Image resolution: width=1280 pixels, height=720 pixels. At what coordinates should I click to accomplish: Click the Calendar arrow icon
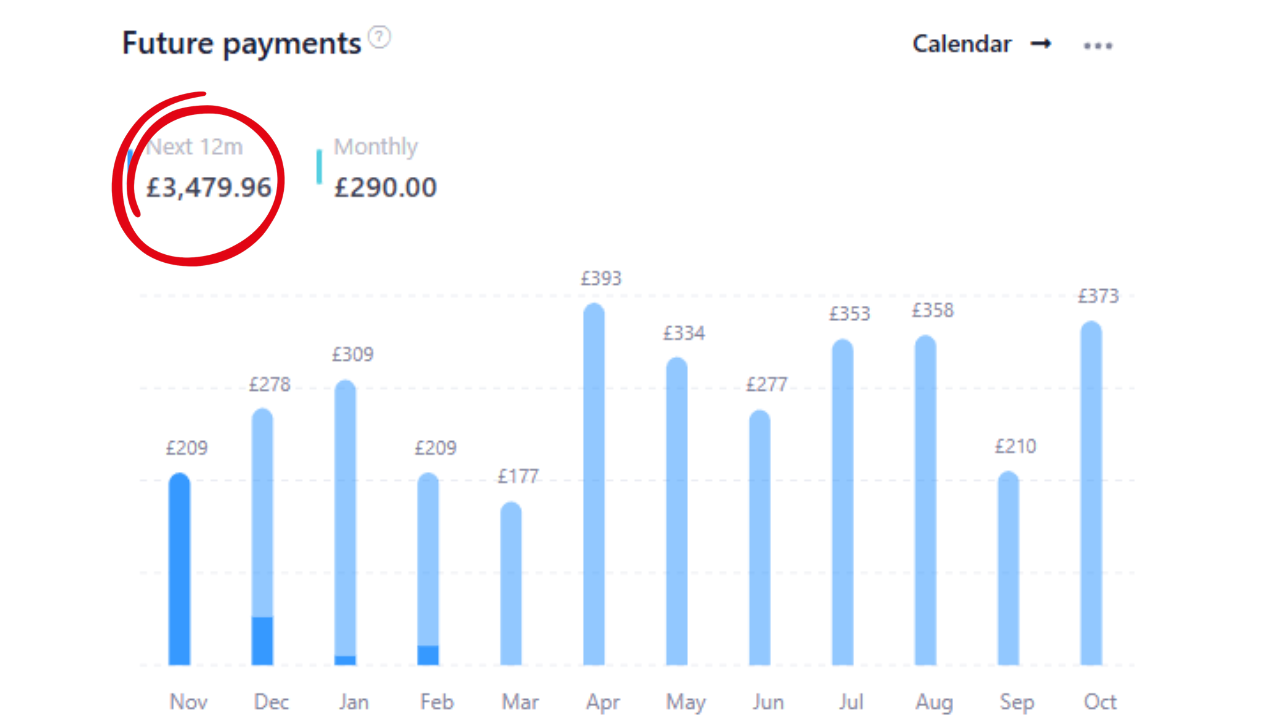(1041, 44)
